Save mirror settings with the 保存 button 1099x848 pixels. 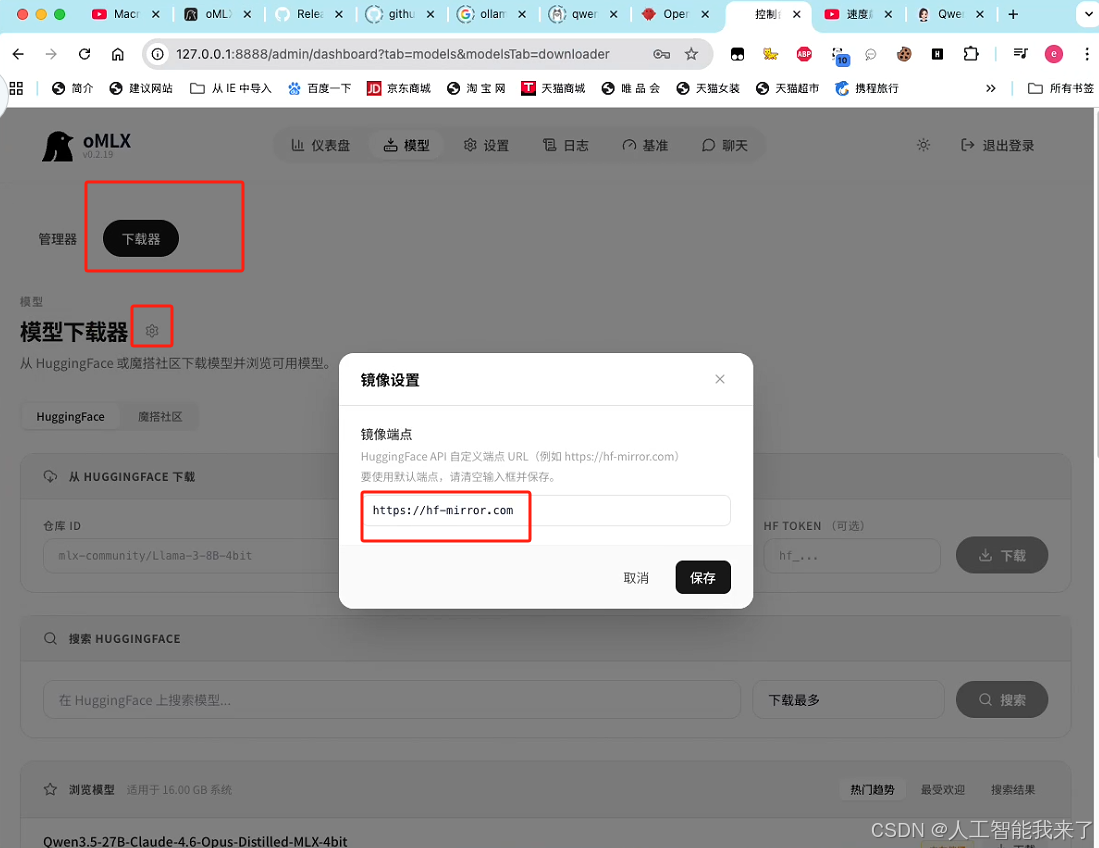click(703, 577)
